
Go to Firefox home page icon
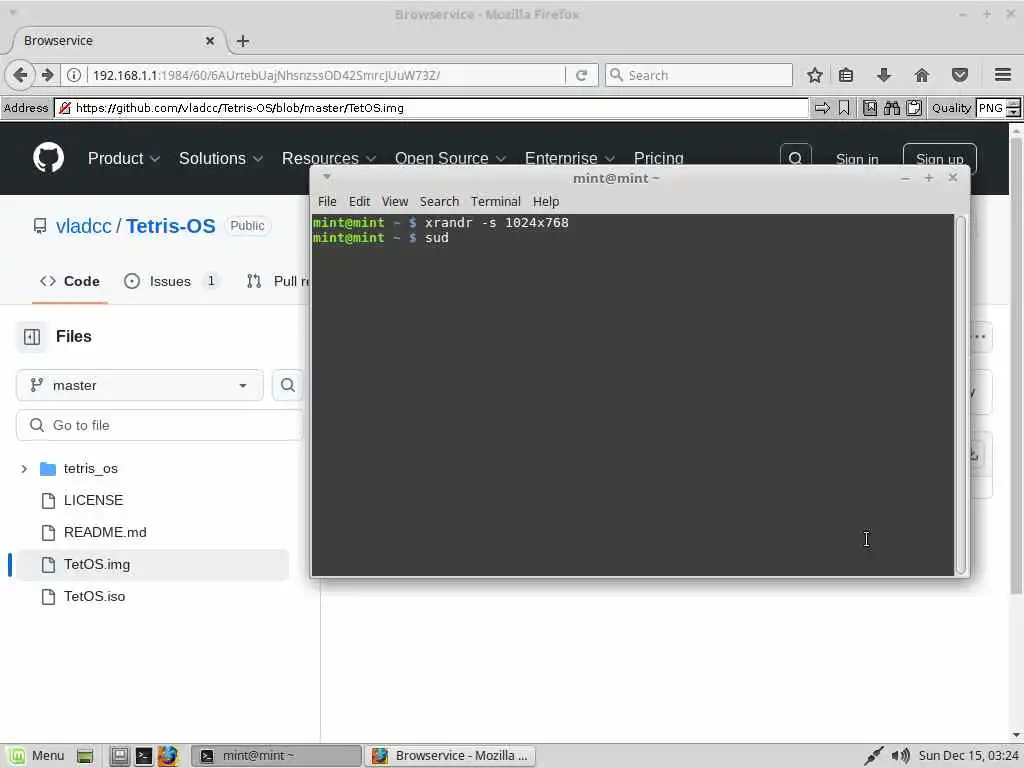point(921,75)
